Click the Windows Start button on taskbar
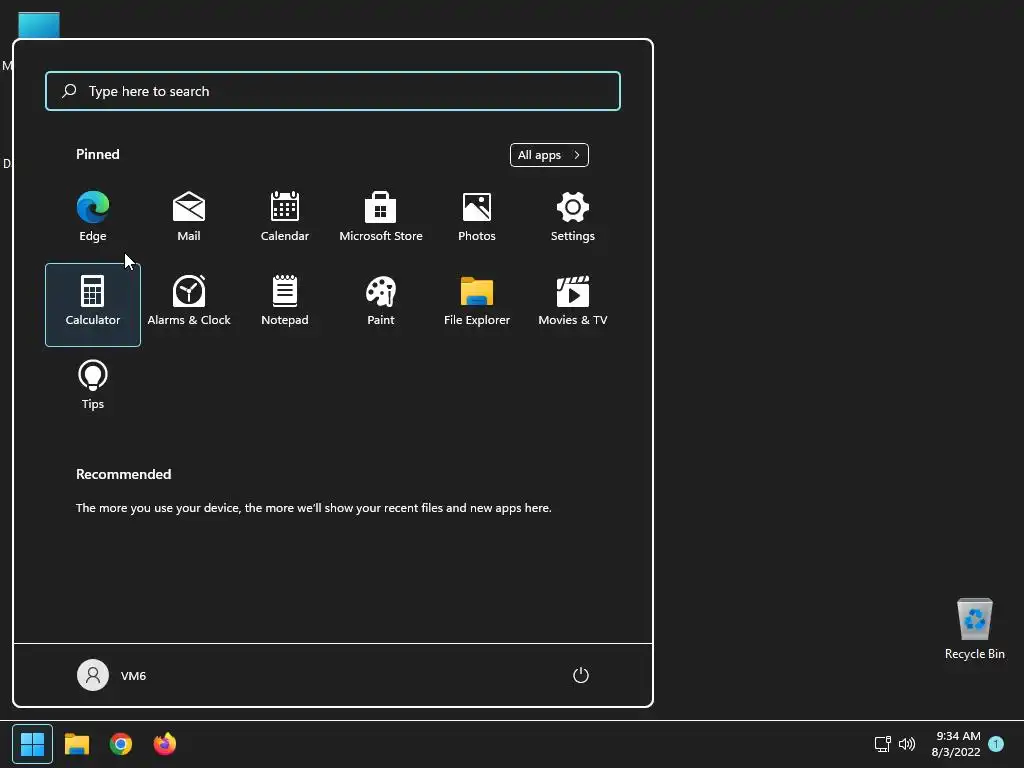The height and width of the screenshot is (768, 1024). click(x=32, y=744)
